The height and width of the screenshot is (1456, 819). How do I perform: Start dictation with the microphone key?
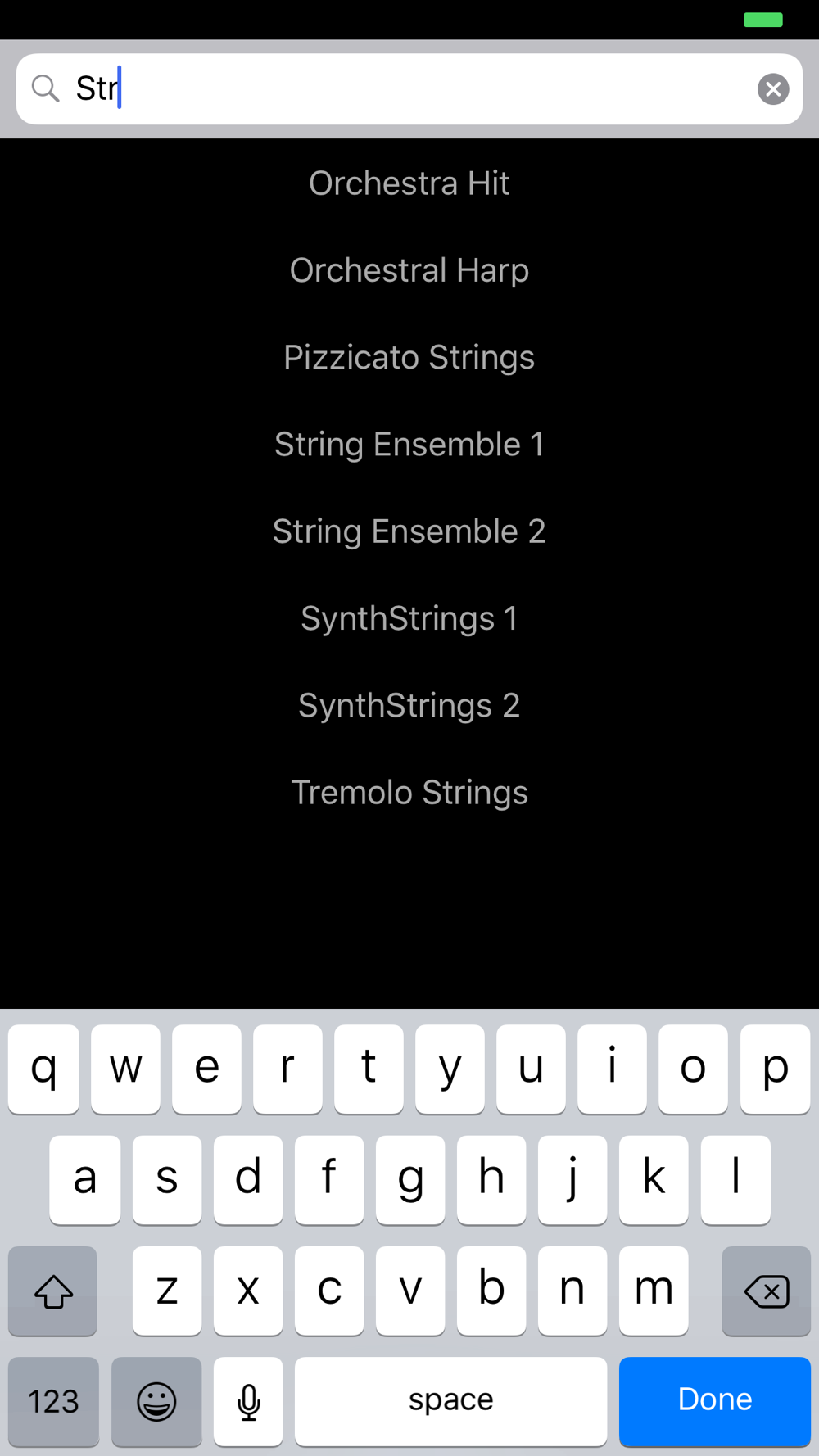248,1401
